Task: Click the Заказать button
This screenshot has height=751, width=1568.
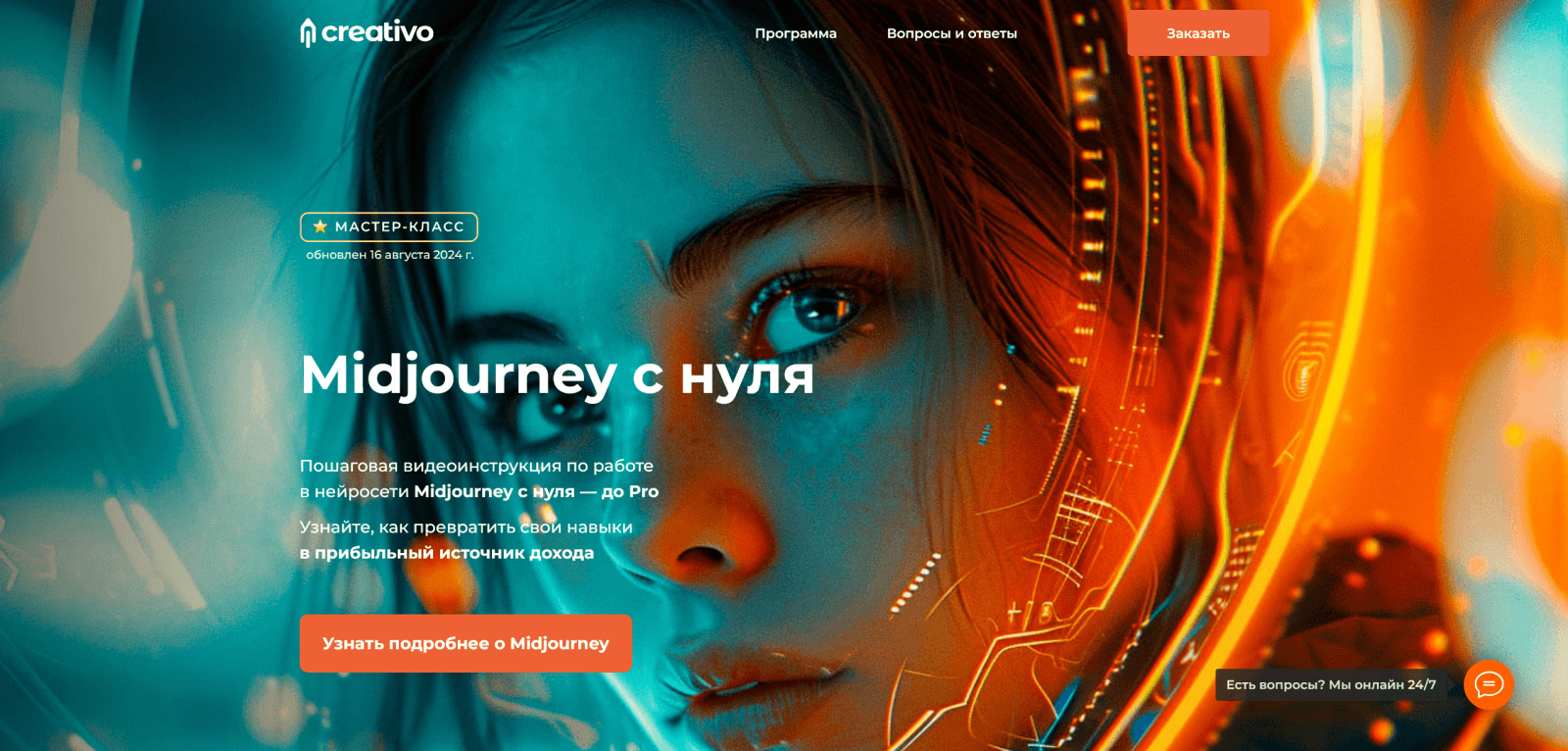Action: [x=1198, y=33]
